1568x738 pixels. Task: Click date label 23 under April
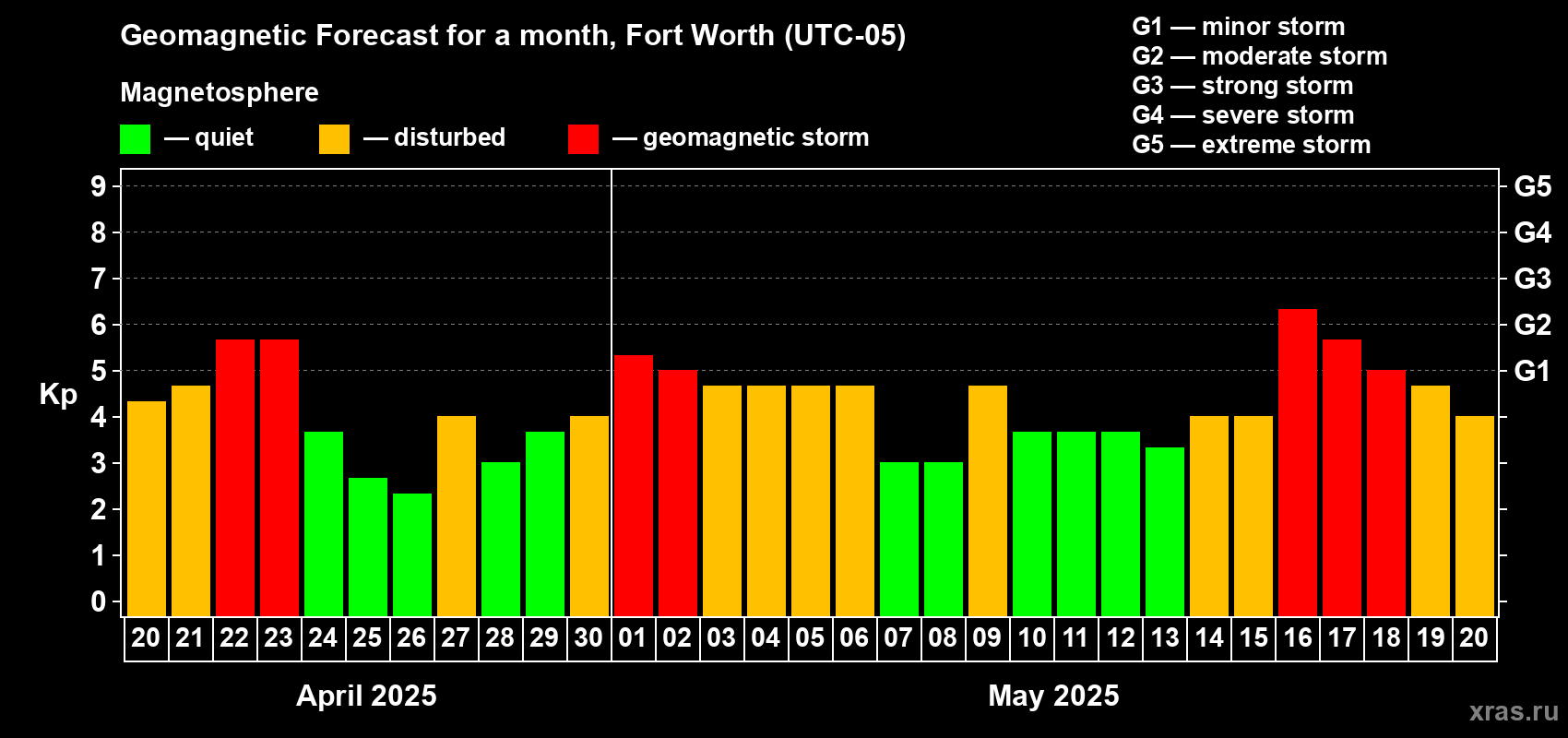(x=279, y=637)
